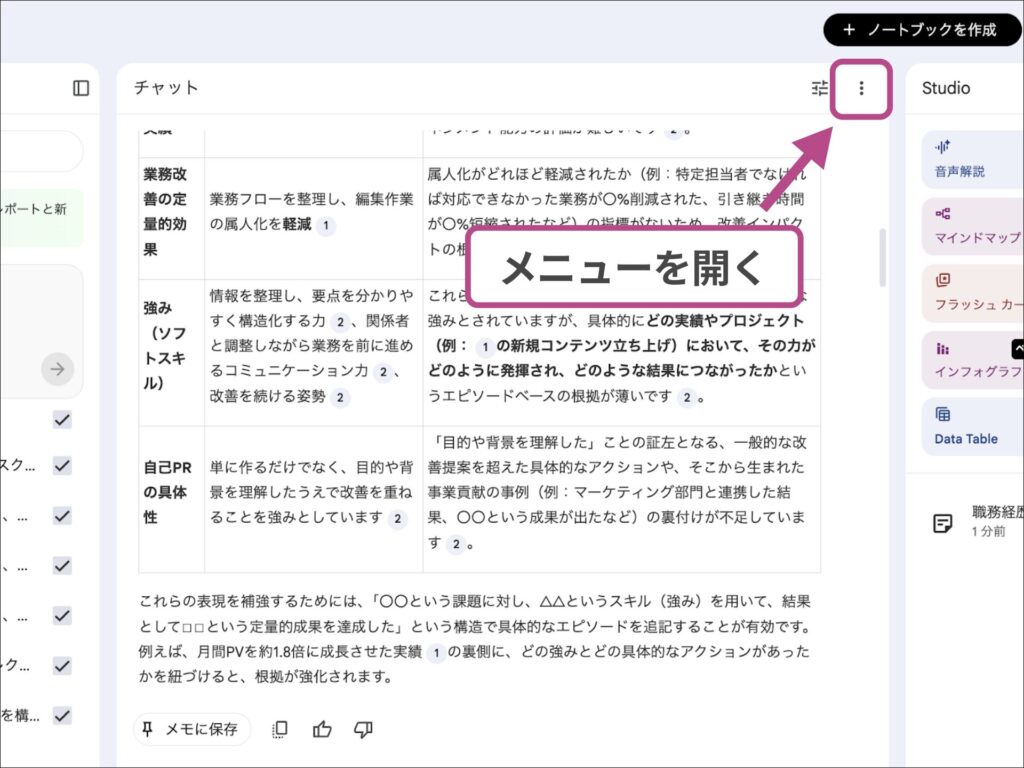Collapse the sources sidebar panel
This screenshot has height=768, width=1024.
click(79, 88)
